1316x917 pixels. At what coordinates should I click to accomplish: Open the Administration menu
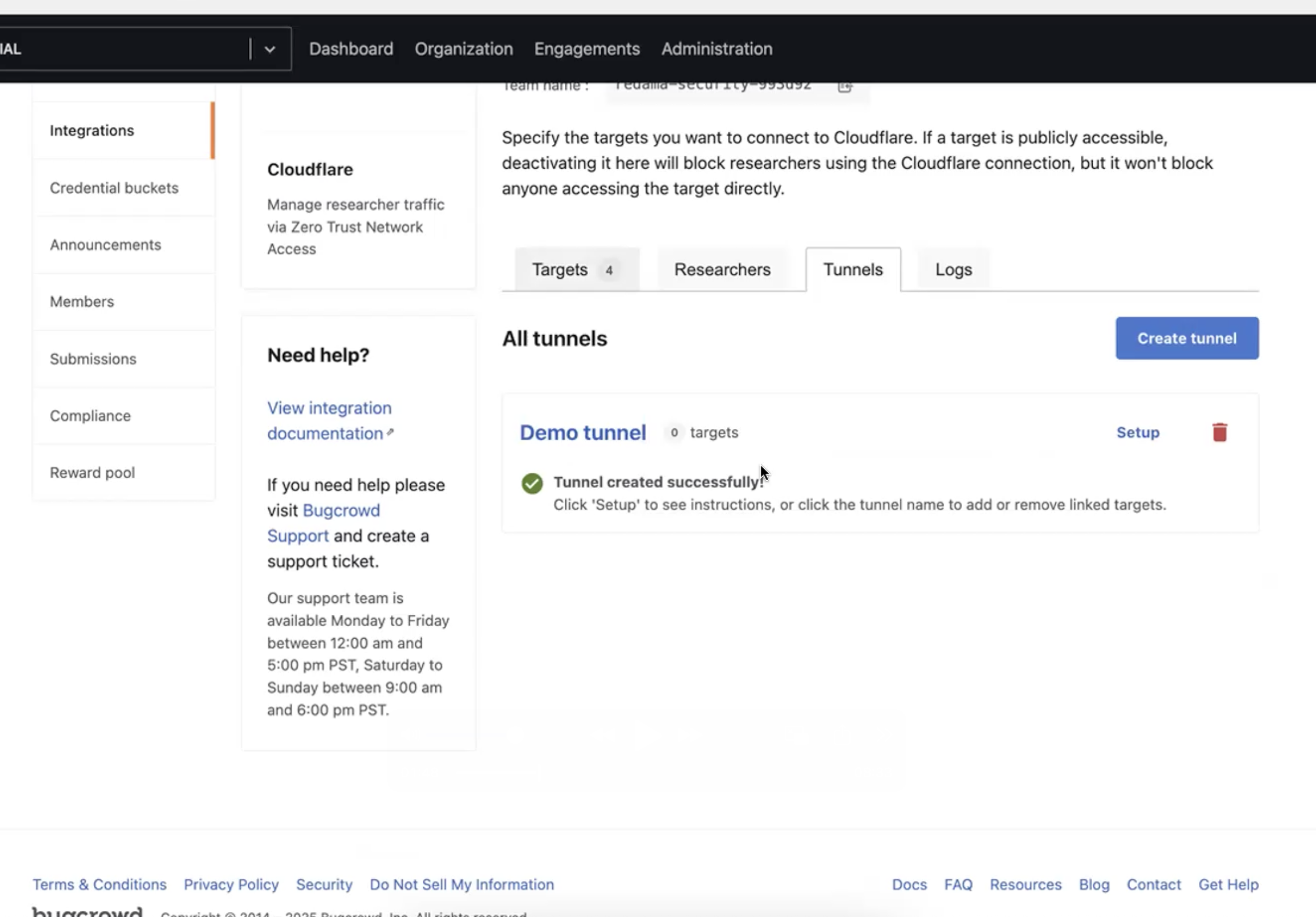pos(717,49)
